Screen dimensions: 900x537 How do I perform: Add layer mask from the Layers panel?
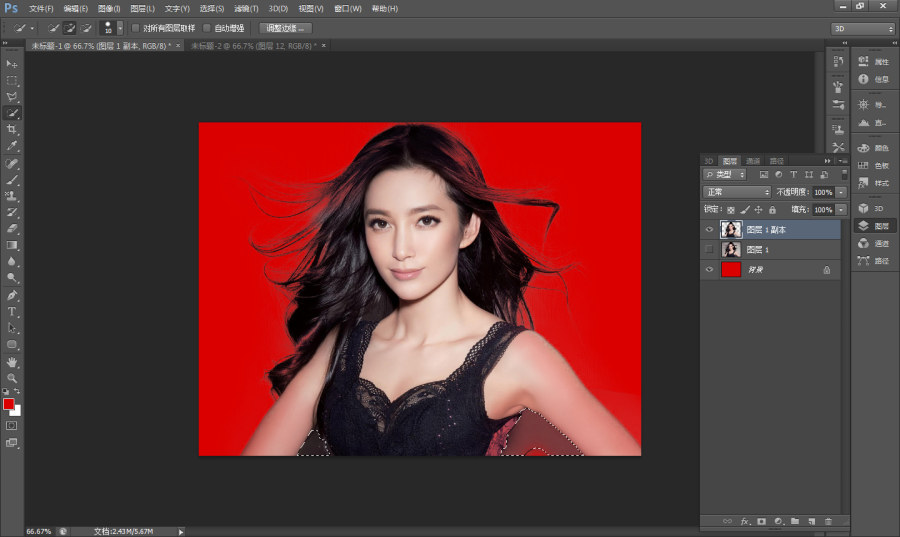tap(761, 521)
